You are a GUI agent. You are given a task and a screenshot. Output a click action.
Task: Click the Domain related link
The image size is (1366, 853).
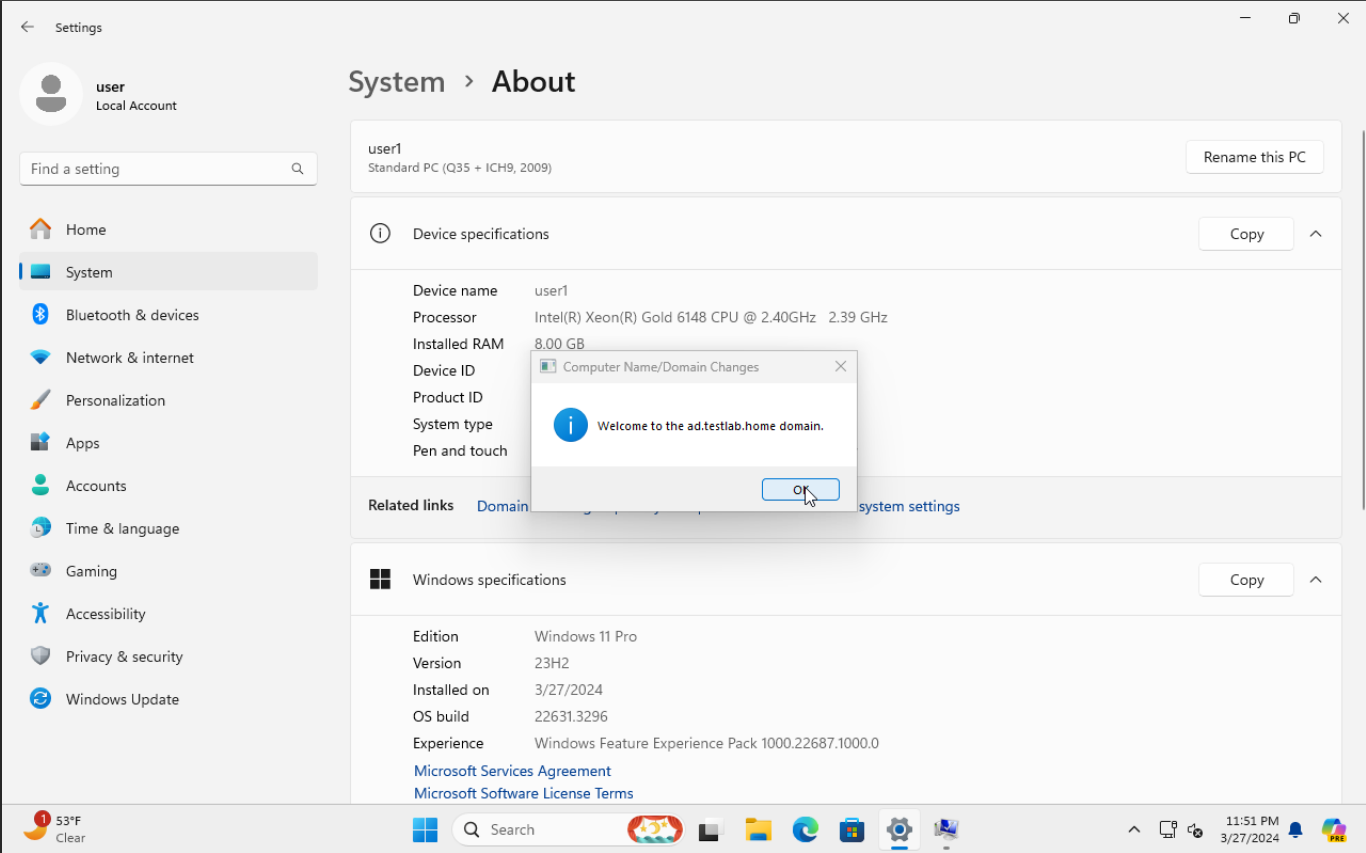tap(502, 506)
